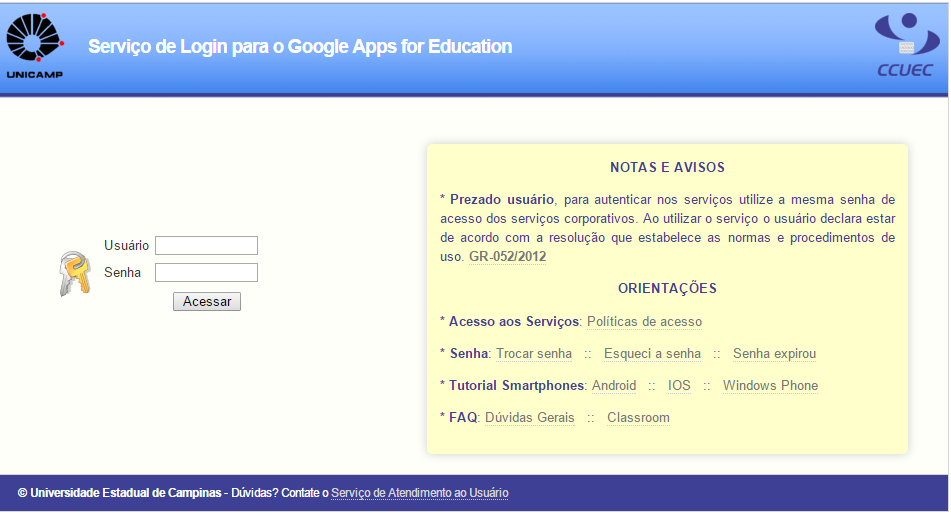Focus the Usuário input field
The image size is (951, 516).
(206, 246)
